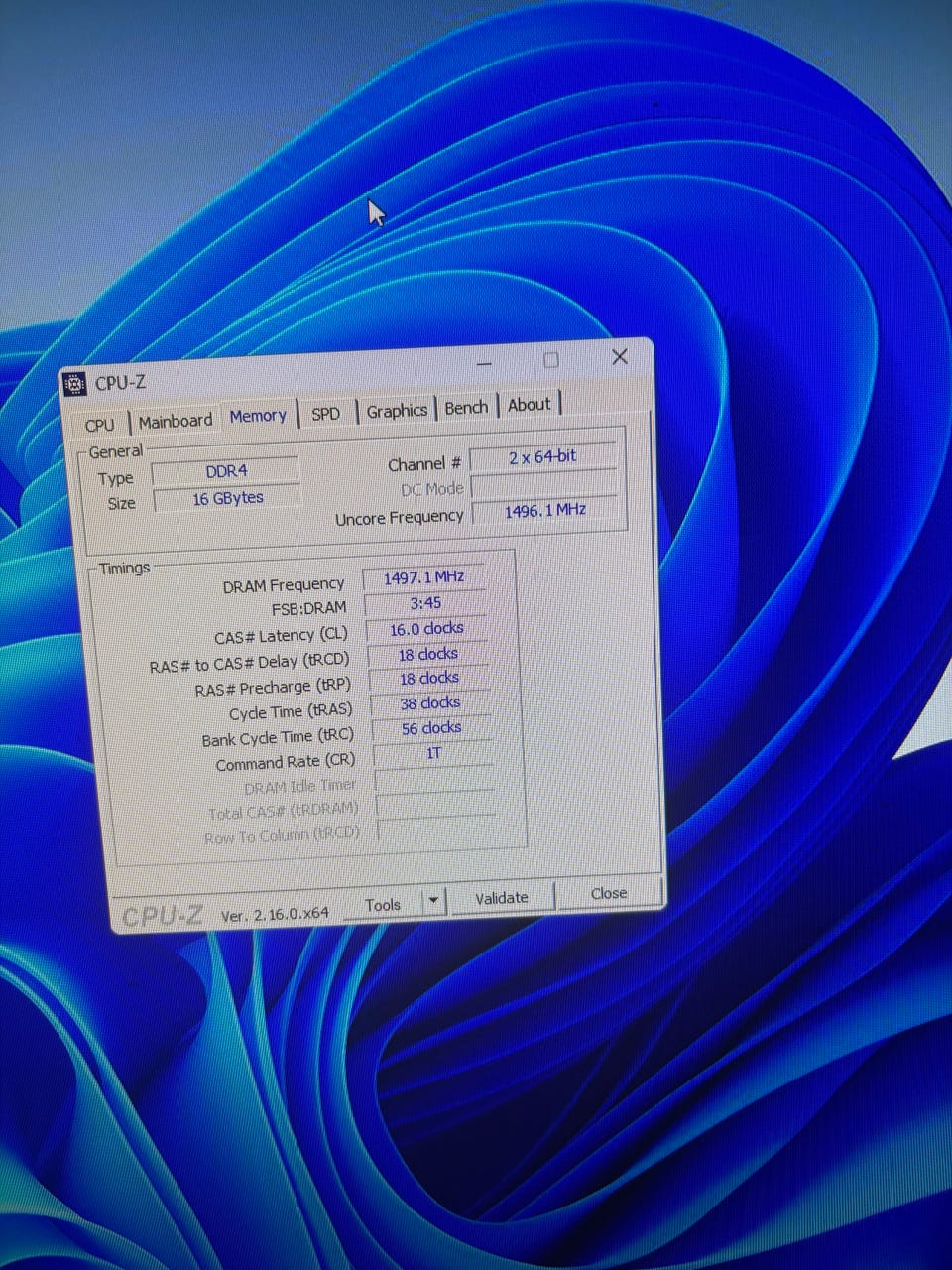Expand the Tools dropdown arrow
The image size is (952, 1270).
pos(432,902)
